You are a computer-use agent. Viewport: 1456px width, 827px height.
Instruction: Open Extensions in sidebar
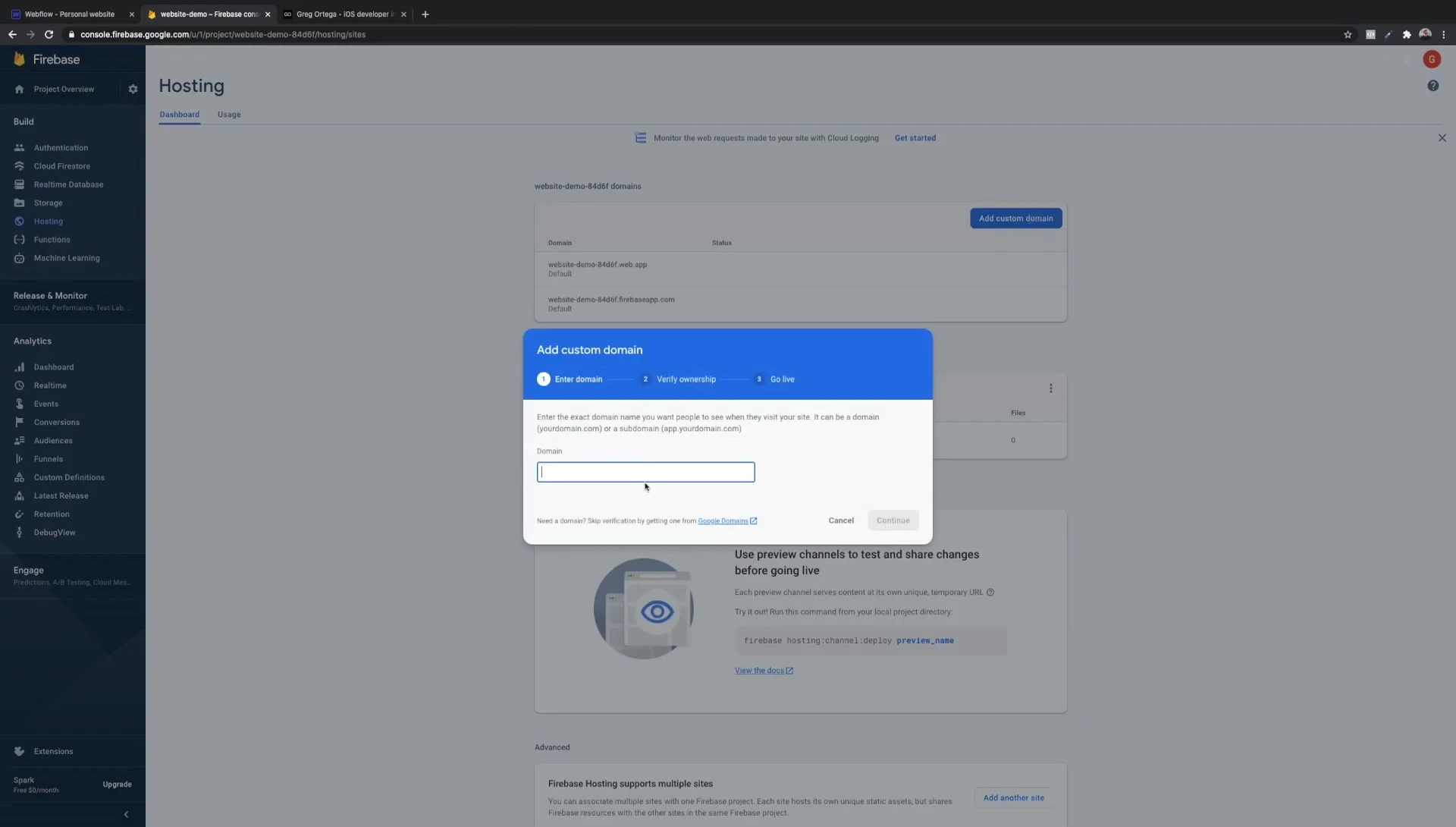tap(53, 751)
